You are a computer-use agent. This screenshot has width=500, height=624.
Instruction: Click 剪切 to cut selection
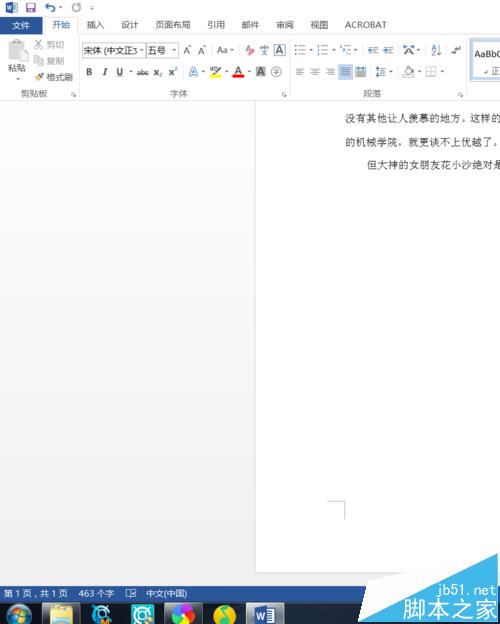coord(49,45)
